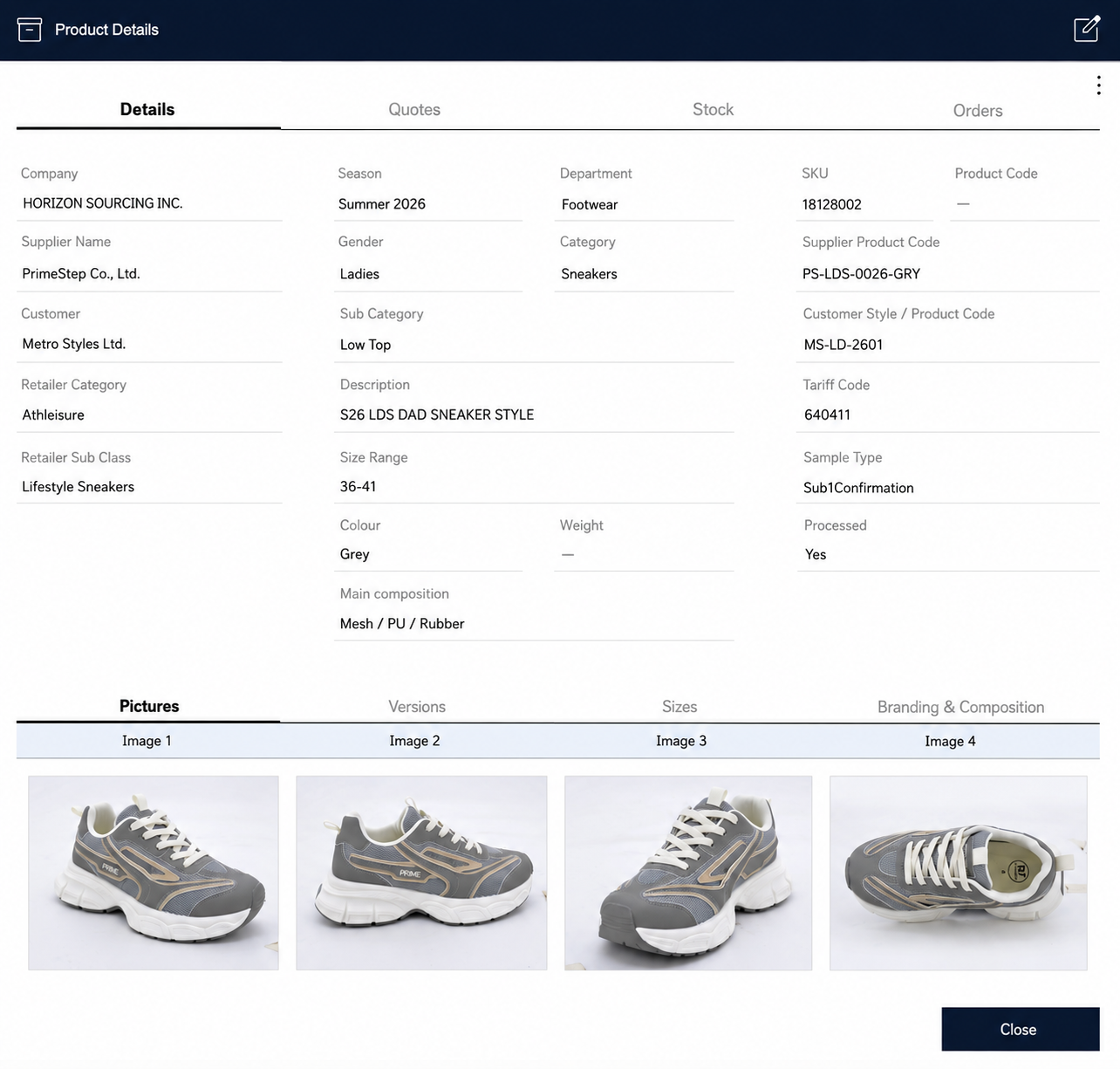The height and width of the screenshot is (1069, 1120).
Task: Click the Season field Summer 2026
Action: (x=428, y=204)
